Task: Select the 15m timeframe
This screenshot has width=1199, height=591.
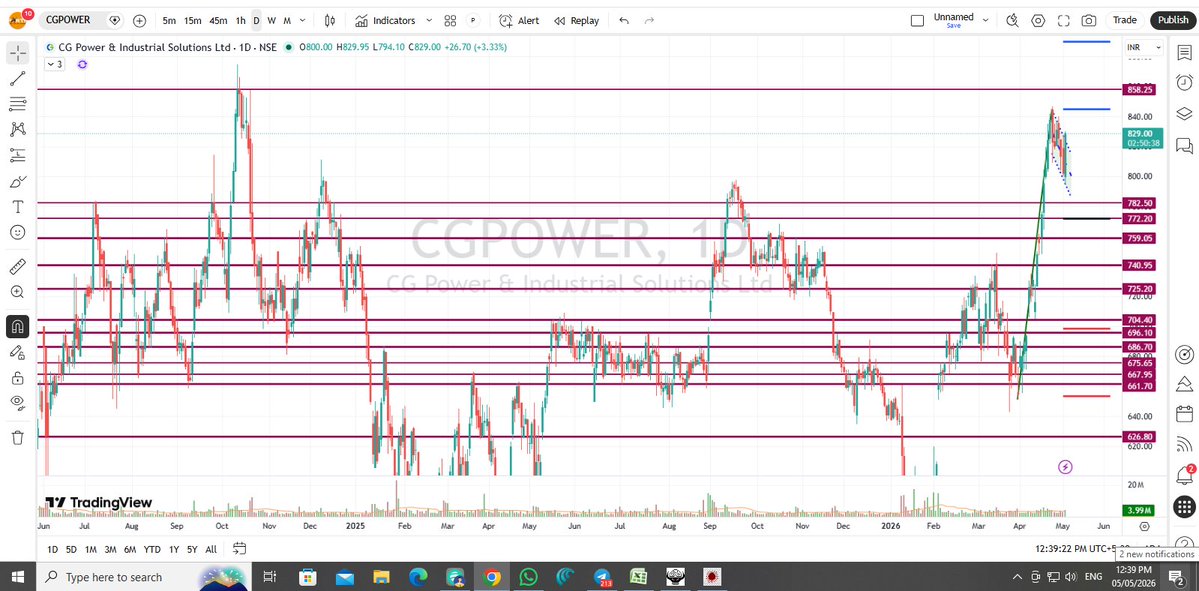Action: click(x=193, y=21)
